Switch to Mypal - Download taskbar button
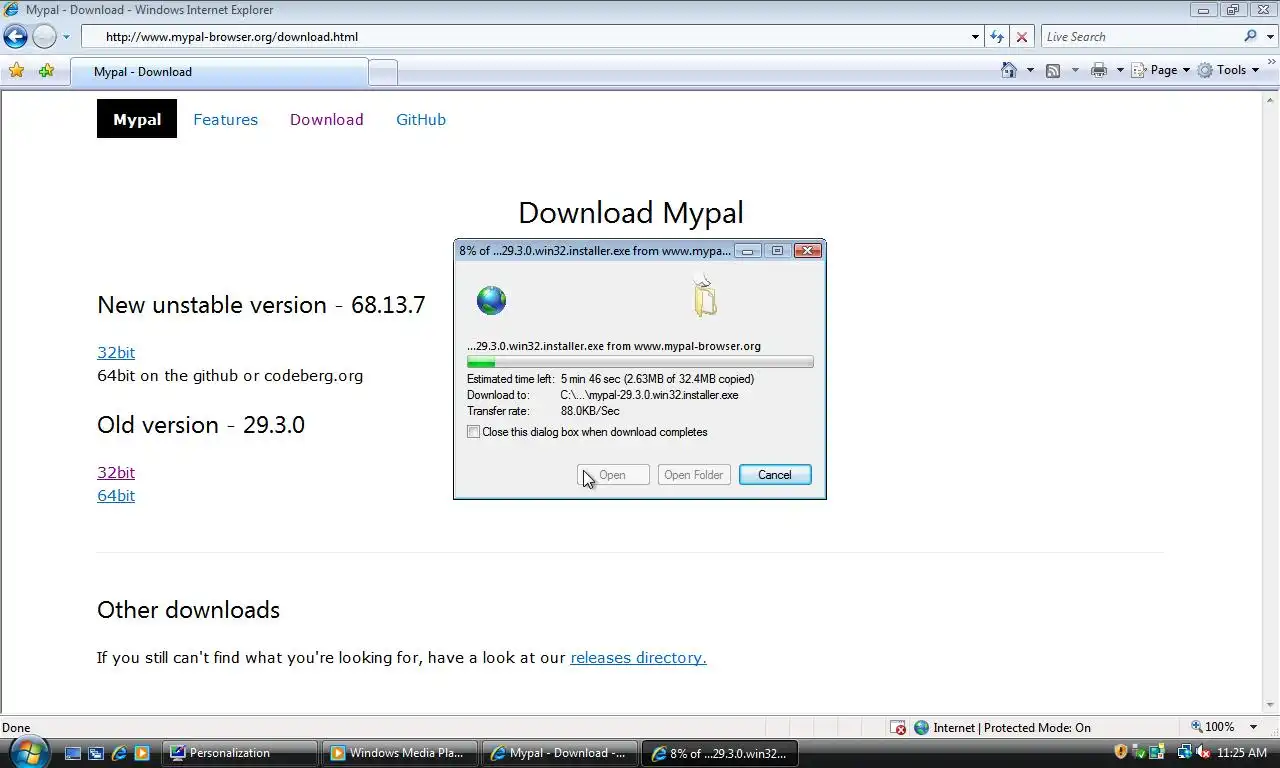Screen dimensions: 1280x768 559,753
